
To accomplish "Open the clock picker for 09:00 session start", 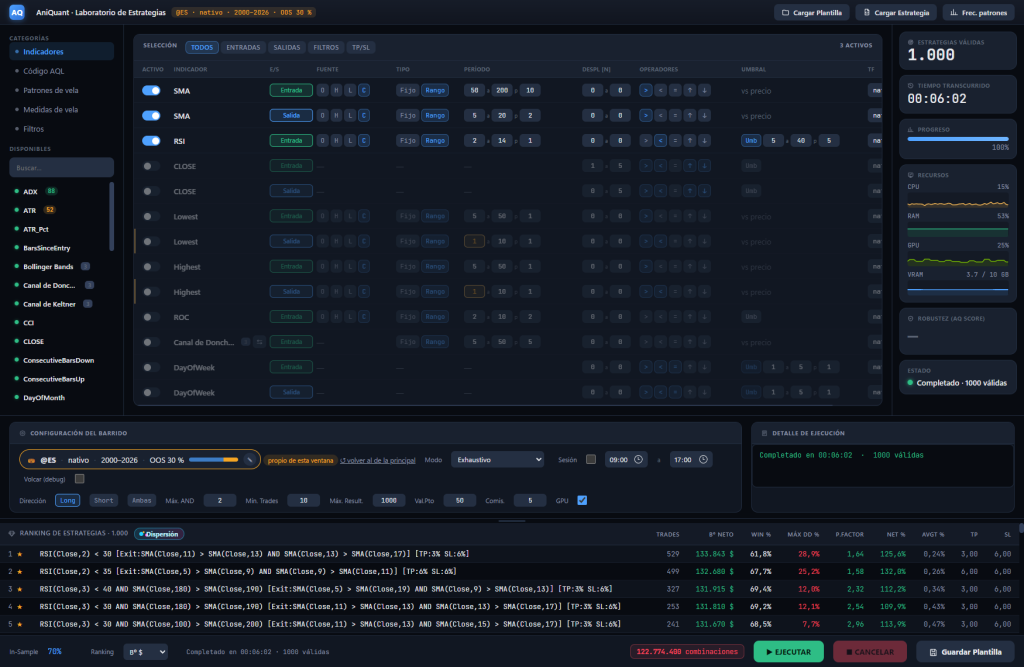I will [x=638, y=460].
